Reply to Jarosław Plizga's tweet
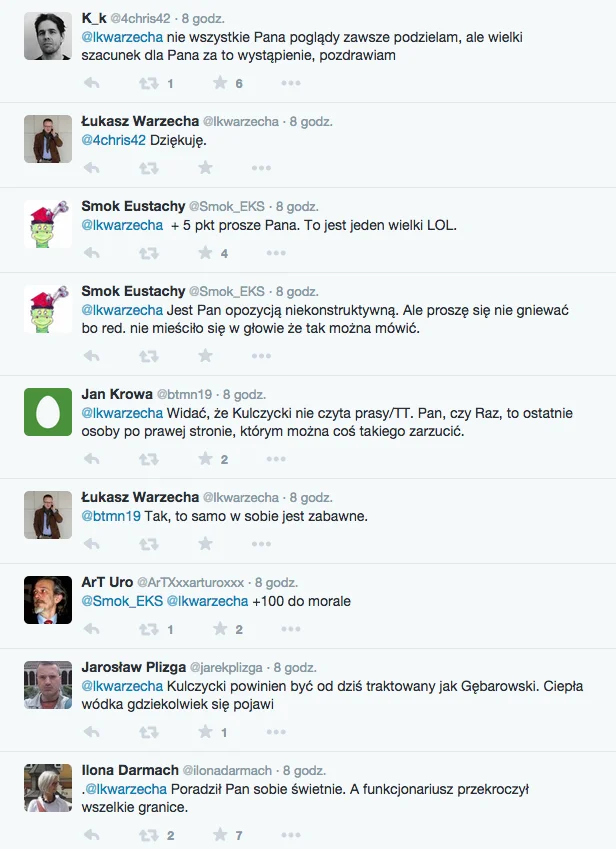Screen dimensions: 616x849 [91, 732]
